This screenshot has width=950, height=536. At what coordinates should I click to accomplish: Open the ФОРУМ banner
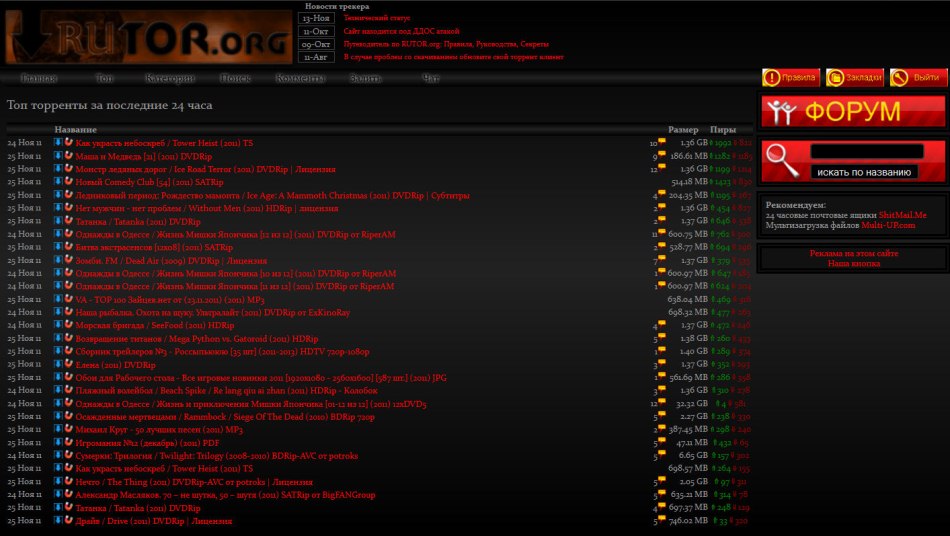coord(853,111)
